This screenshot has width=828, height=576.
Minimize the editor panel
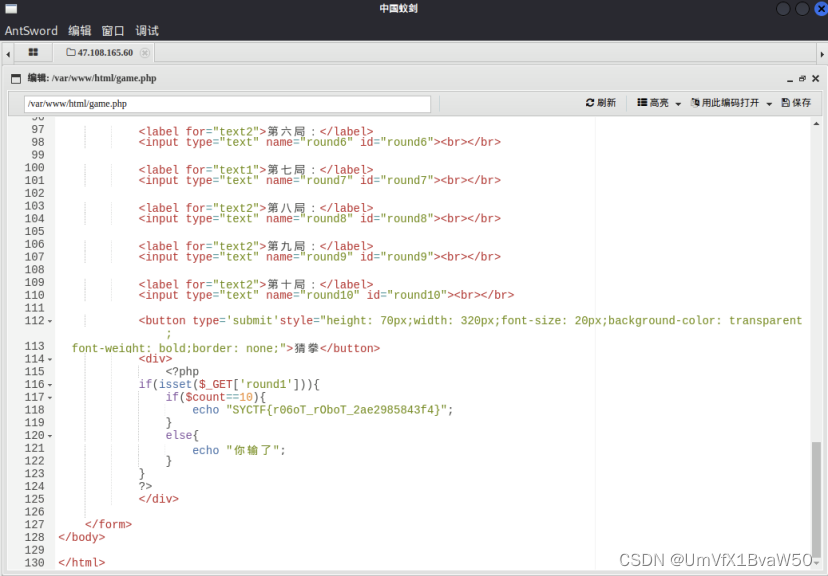point(789,78)
